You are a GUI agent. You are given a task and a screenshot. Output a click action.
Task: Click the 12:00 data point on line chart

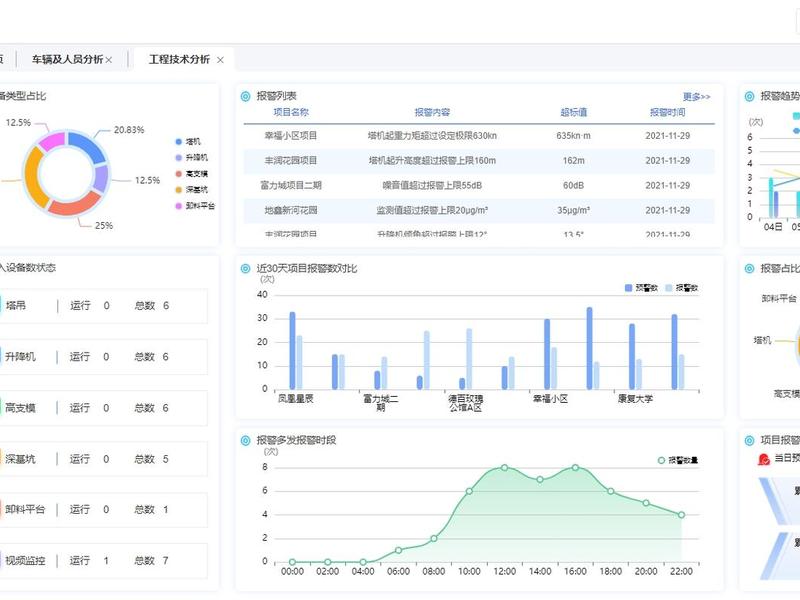coord(504,468)
